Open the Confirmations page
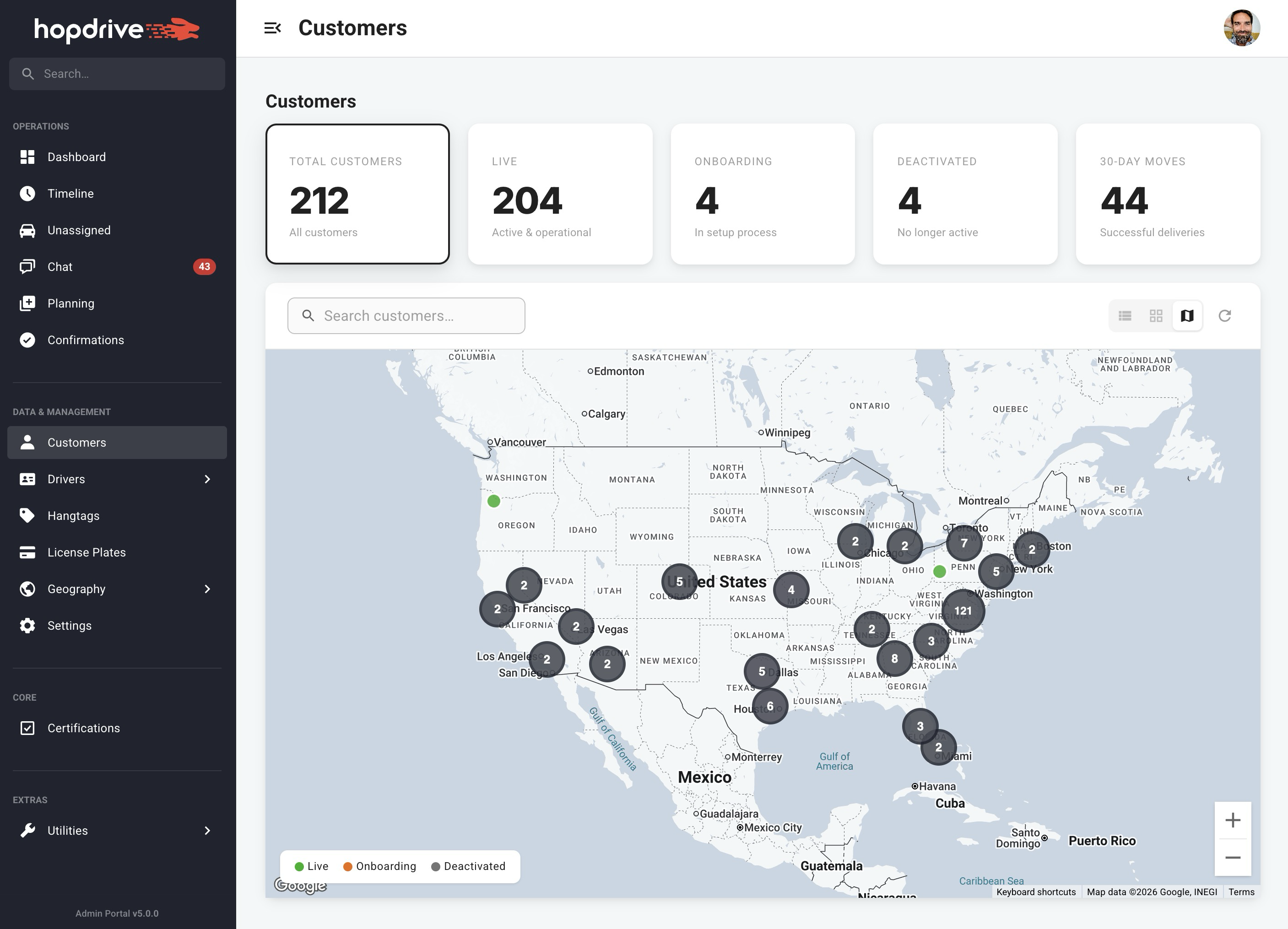This screenshot has width=1288, height=929. point(85,340)
